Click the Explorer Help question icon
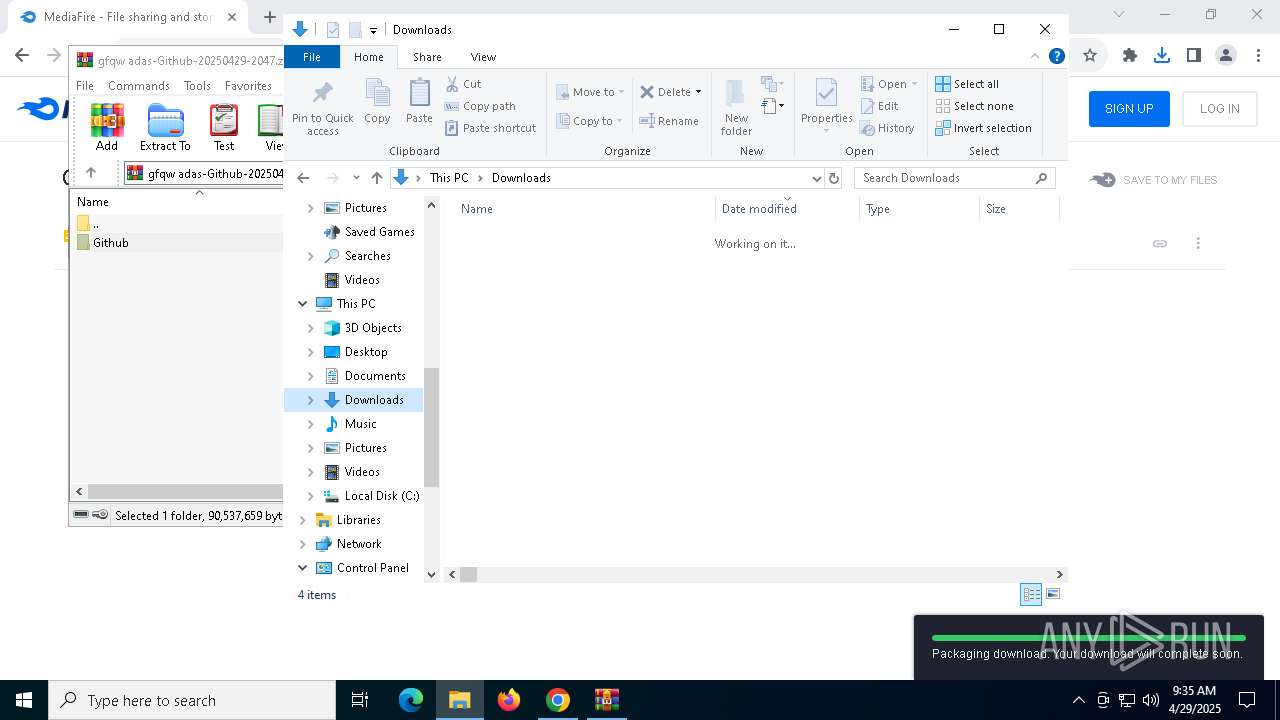Viewport: 1280px width, 720px height. click(1056, 56)
